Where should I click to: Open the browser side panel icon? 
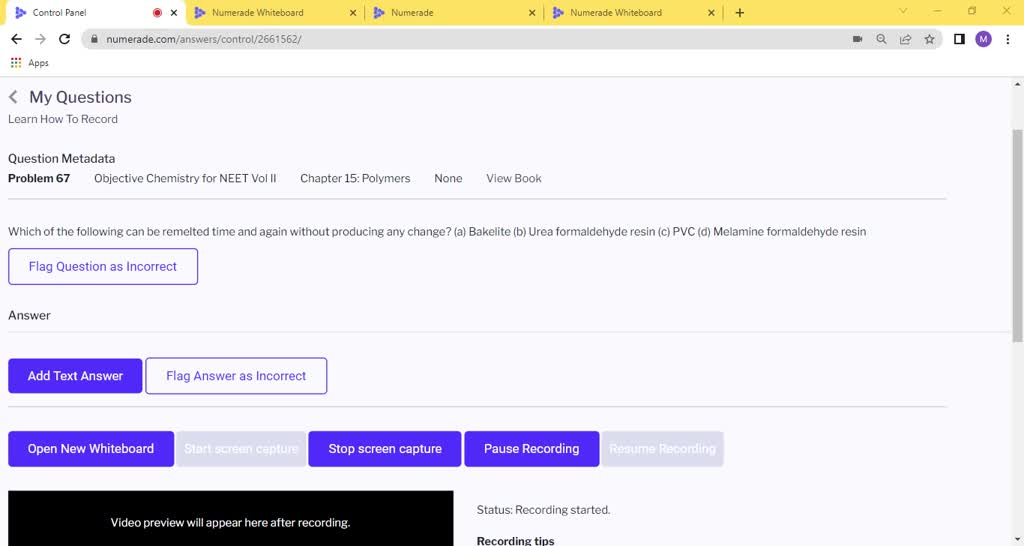pyautogui.click(x=959, y=39)
